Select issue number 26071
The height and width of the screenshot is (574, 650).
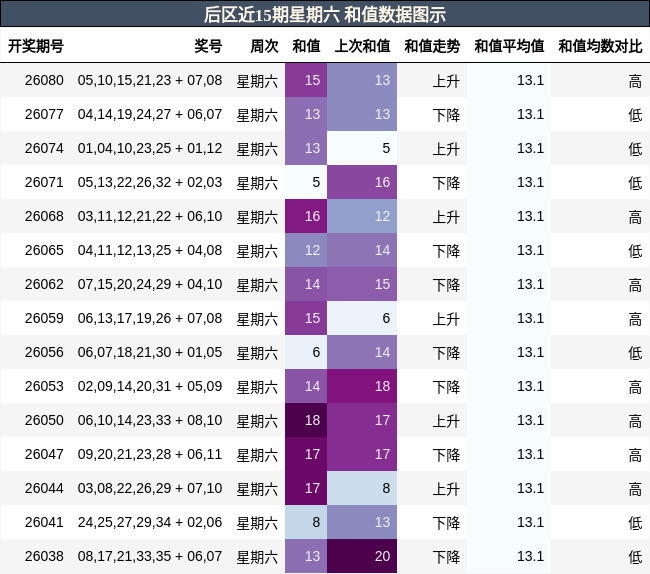[44, 182]
